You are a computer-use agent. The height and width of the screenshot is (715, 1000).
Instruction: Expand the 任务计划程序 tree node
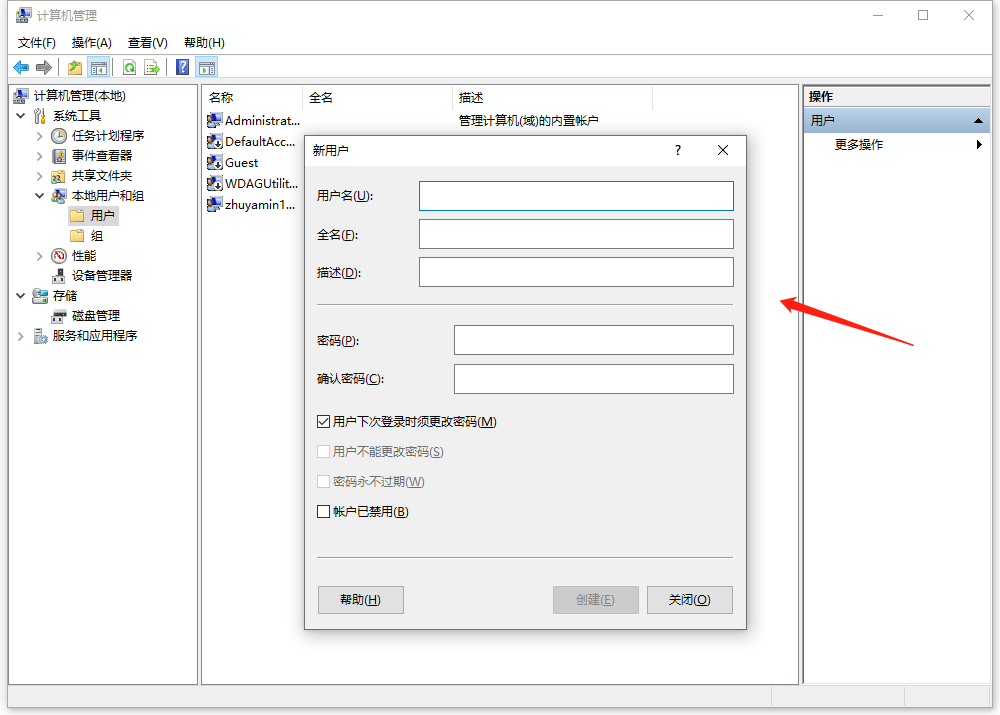pyautogui.click(x=39, y=136)
